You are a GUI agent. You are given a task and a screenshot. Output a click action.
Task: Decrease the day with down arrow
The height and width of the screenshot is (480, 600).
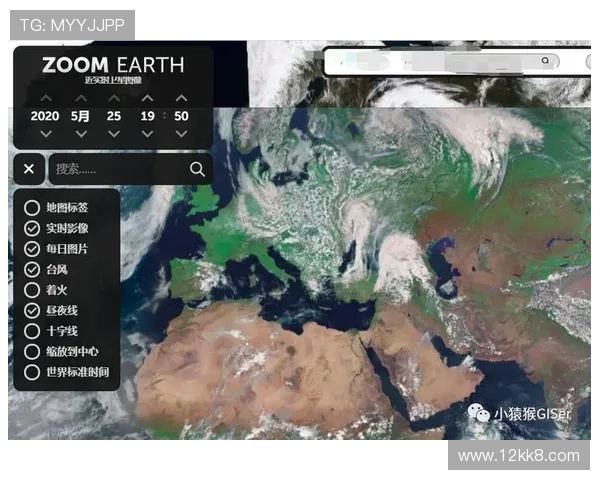tap(114, 133)
